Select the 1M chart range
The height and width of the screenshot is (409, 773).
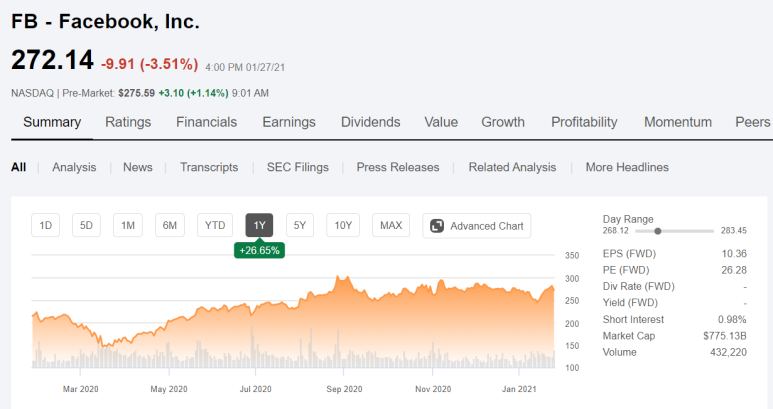point(128,225)
